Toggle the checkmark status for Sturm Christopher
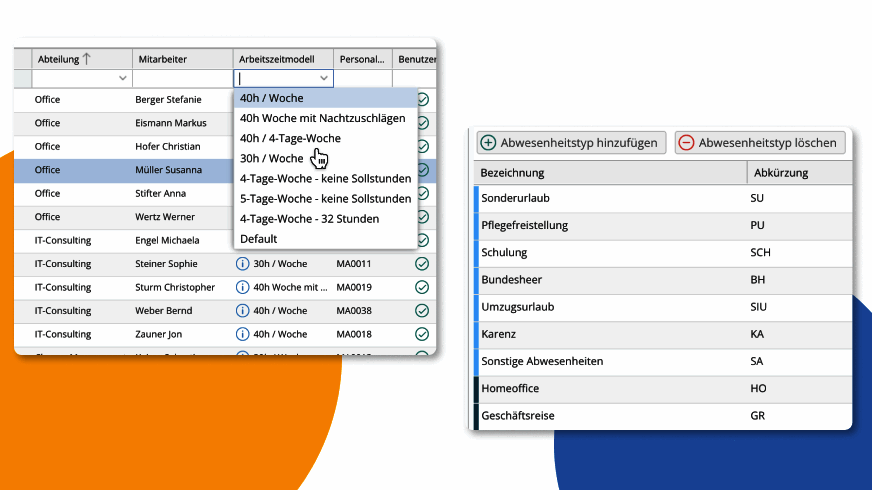872x490 pixels. pos(422,287)
